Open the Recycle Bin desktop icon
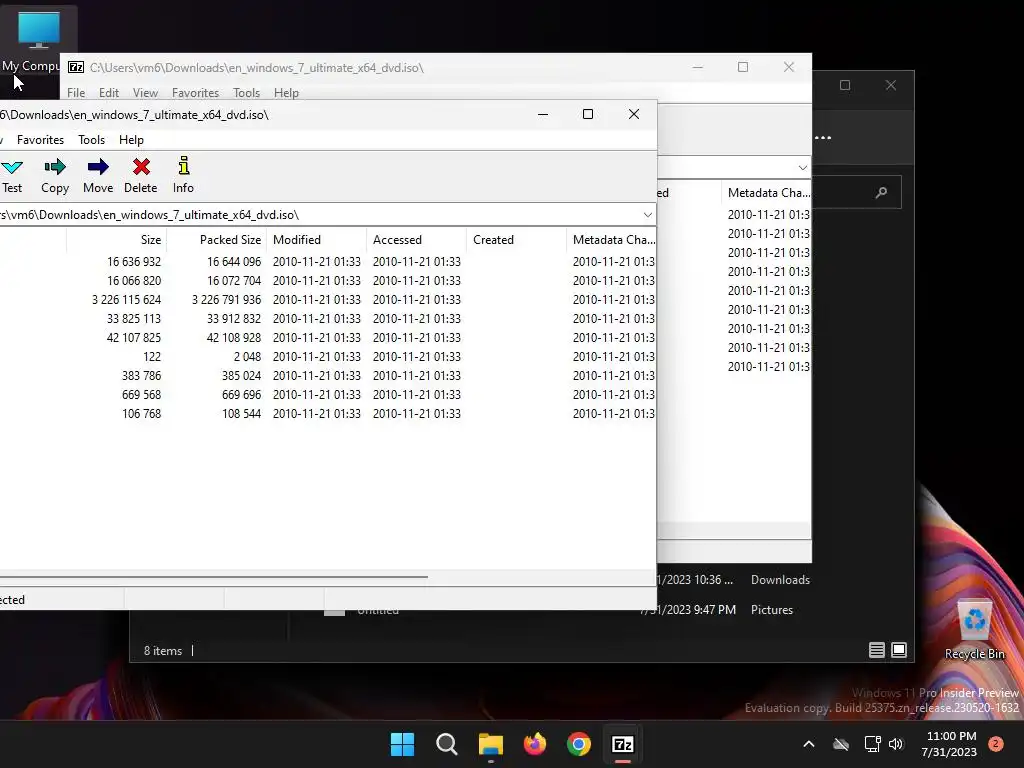1024x768 pixels. point(974,630)
